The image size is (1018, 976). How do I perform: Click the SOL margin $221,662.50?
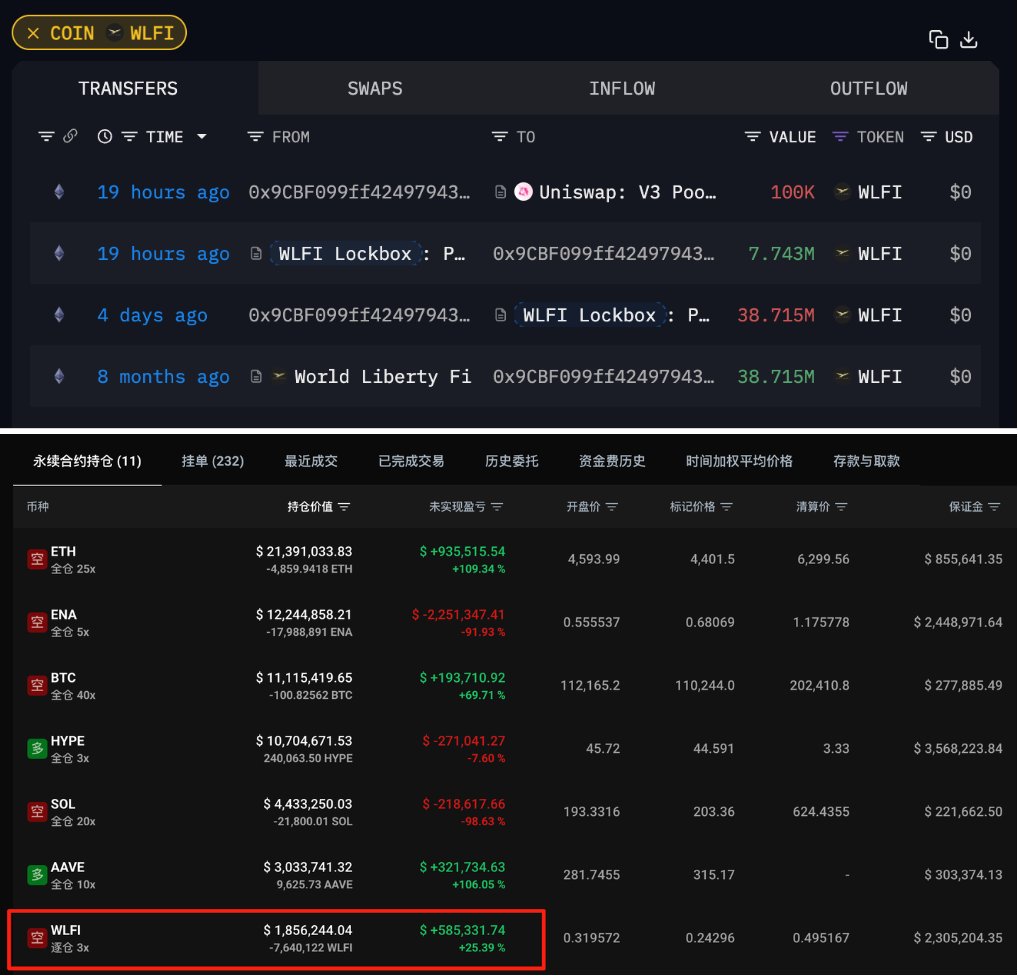tap(963, 811)
